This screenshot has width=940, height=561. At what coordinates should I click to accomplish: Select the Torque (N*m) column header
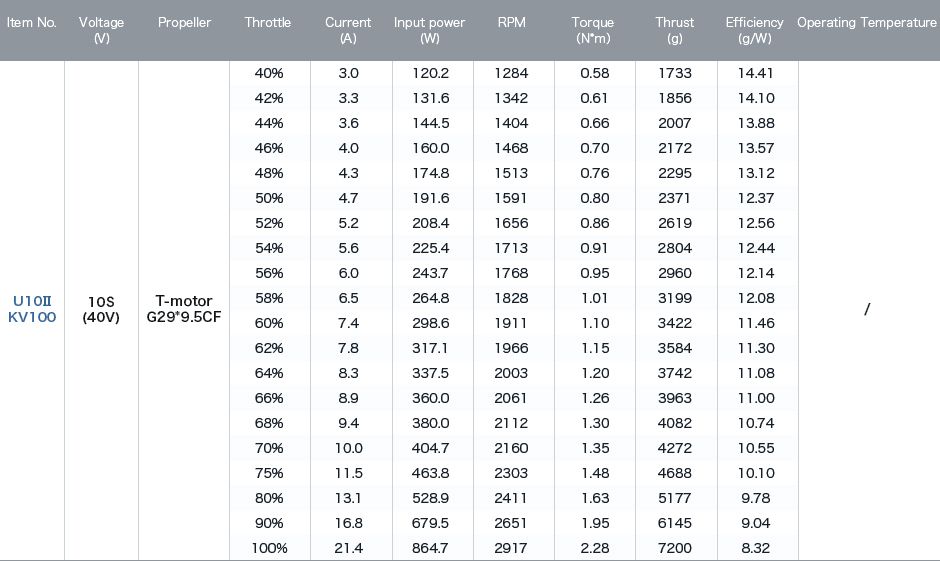click(593, 30)
